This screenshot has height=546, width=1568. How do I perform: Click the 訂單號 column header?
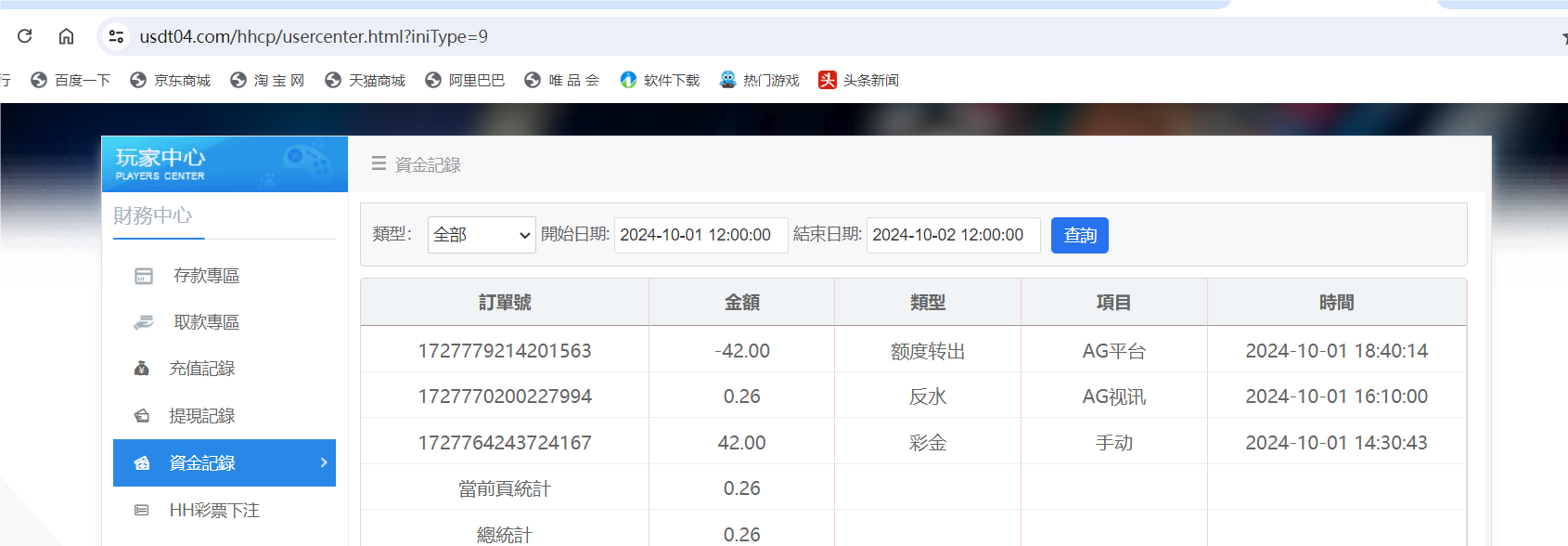coord(505,303)
